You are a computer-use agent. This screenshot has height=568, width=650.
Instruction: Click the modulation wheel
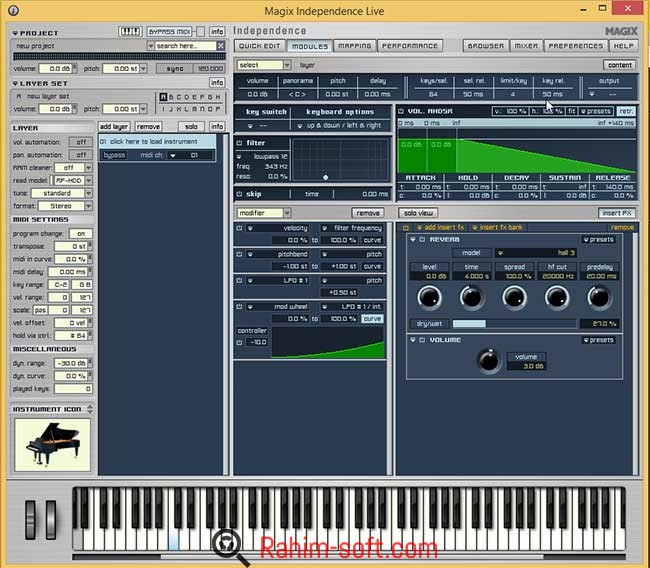click(x=51, y=519)
